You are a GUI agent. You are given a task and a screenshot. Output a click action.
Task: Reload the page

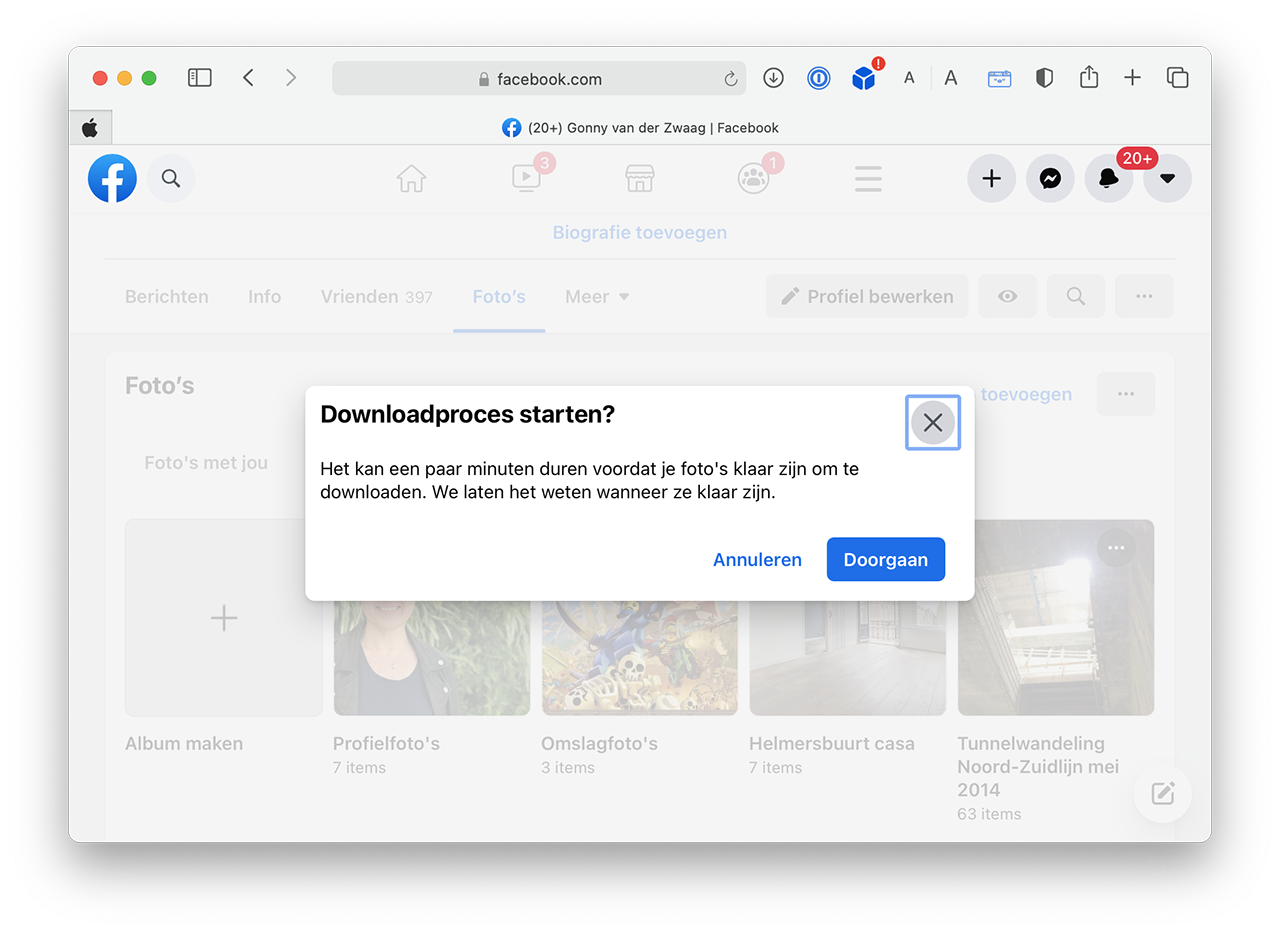click(x=731, y=79)
